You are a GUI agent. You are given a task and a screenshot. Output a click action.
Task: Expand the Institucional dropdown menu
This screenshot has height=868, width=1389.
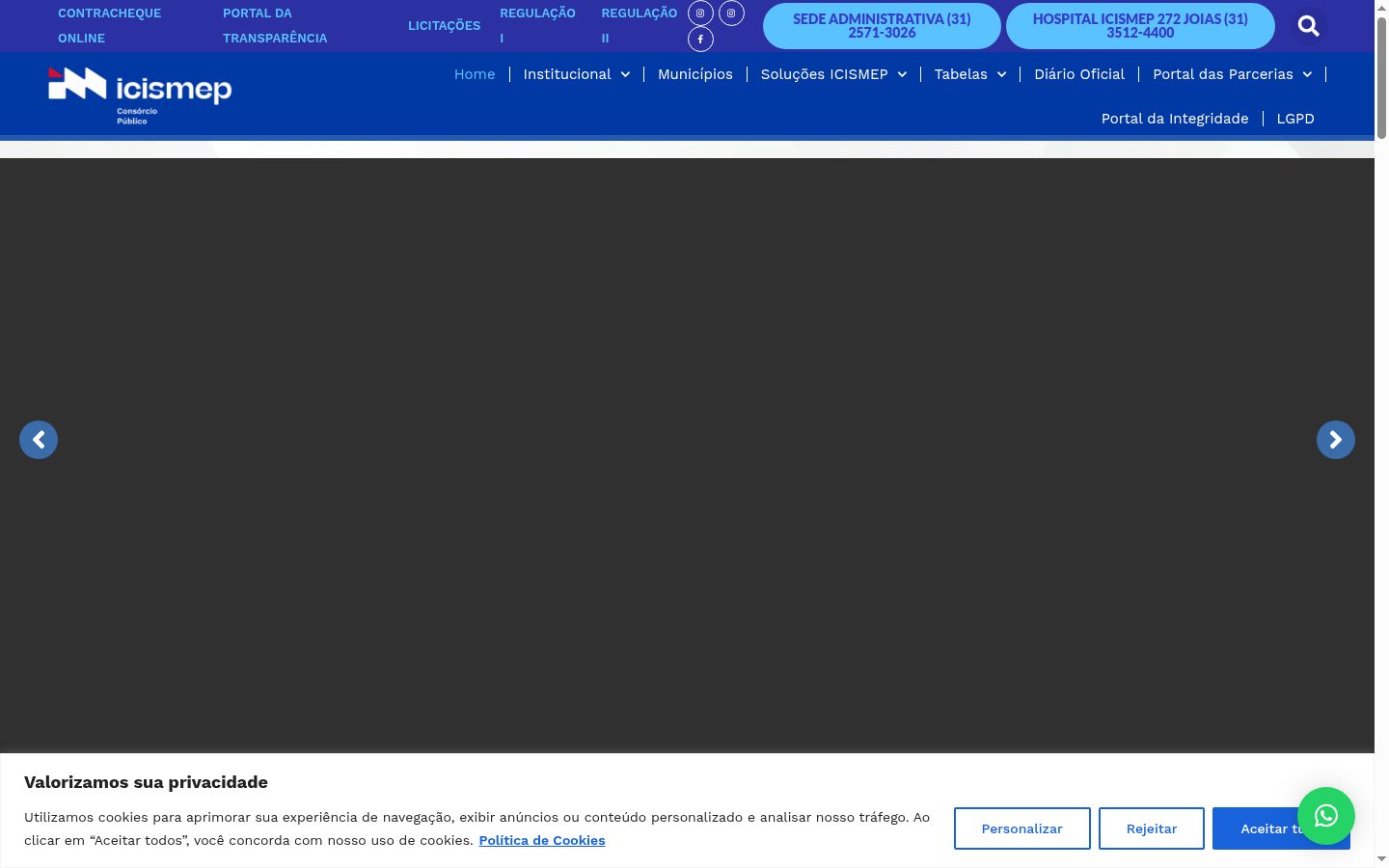pyautogui.click(x=577, y=74)
